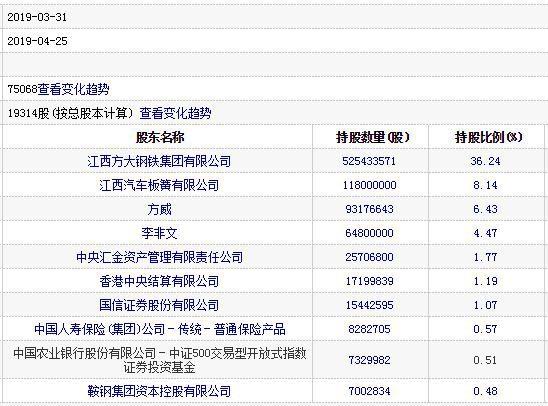Select percentage 1.07
The height and width of the screenshot is (406, 548).
pos(485,305)
